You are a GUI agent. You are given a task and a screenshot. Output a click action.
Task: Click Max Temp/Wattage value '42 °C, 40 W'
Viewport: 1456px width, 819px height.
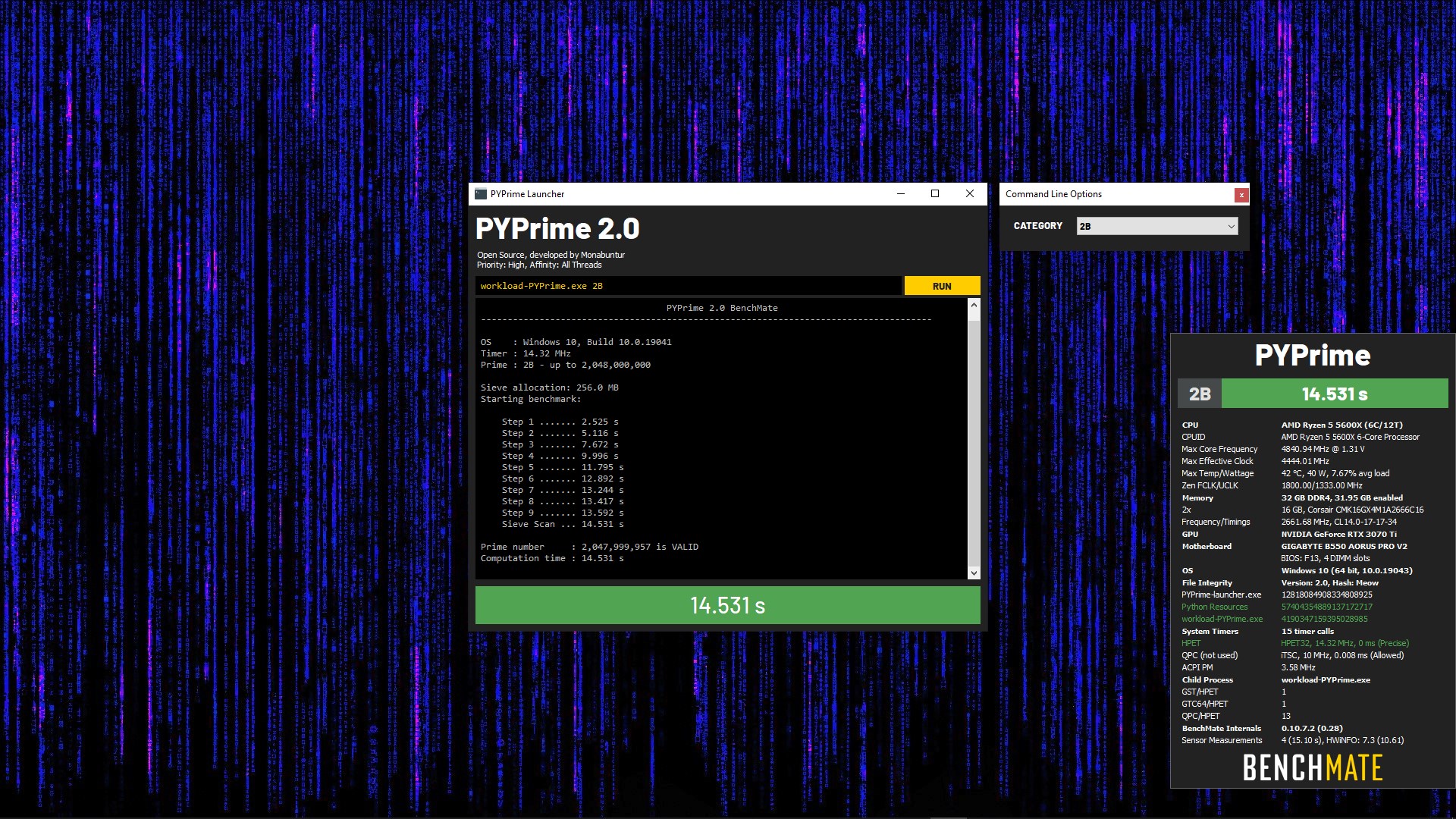point(1335,473)
